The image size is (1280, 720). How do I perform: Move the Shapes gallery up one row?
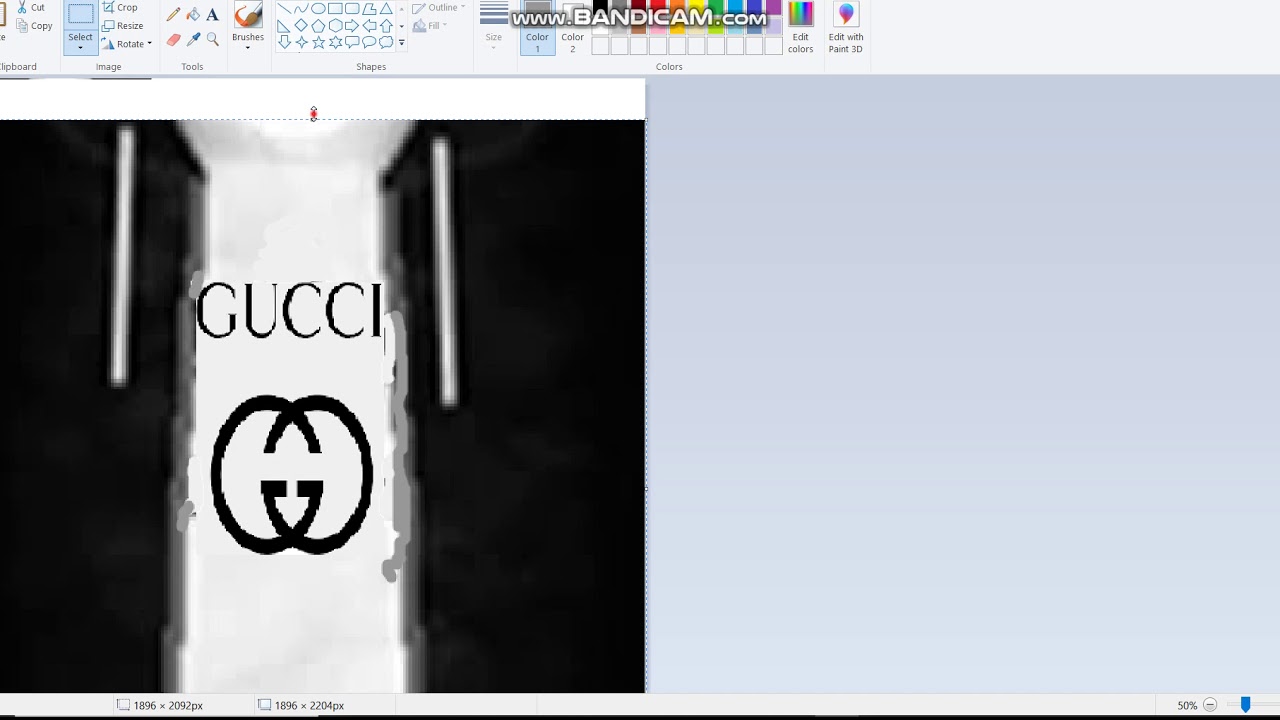pos(402,9)
